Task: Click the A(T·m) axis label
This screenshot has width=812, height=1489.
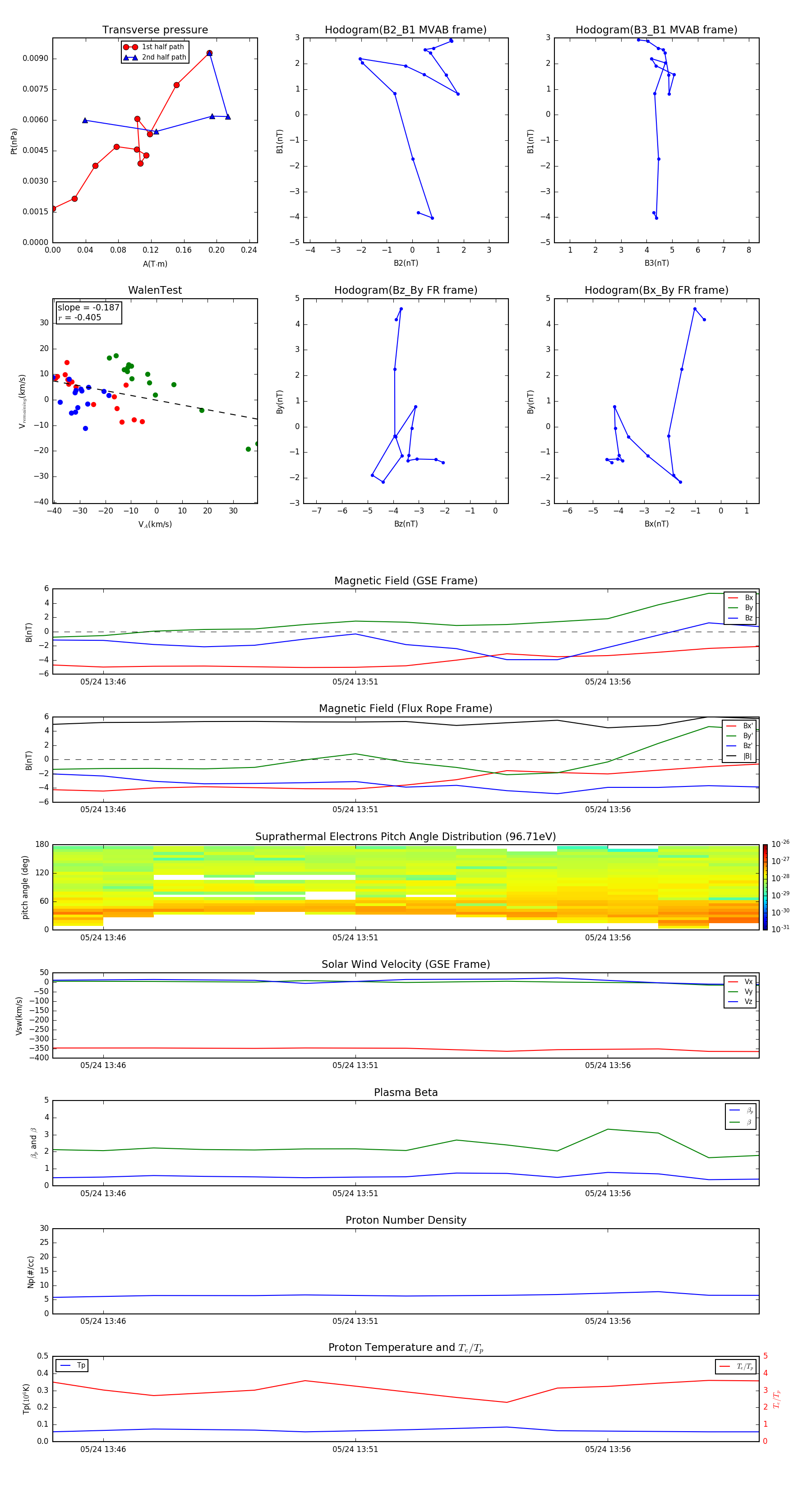Action: (x=155, y=264)
